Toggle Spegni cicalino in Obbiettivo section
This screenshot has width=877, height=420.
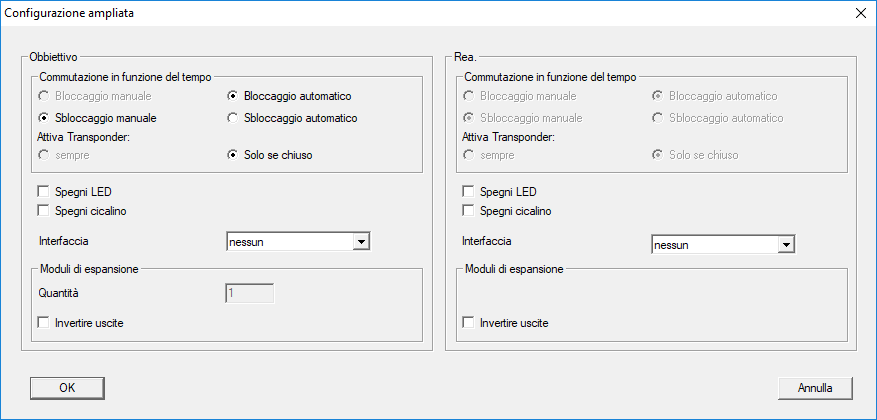(43, 211)
